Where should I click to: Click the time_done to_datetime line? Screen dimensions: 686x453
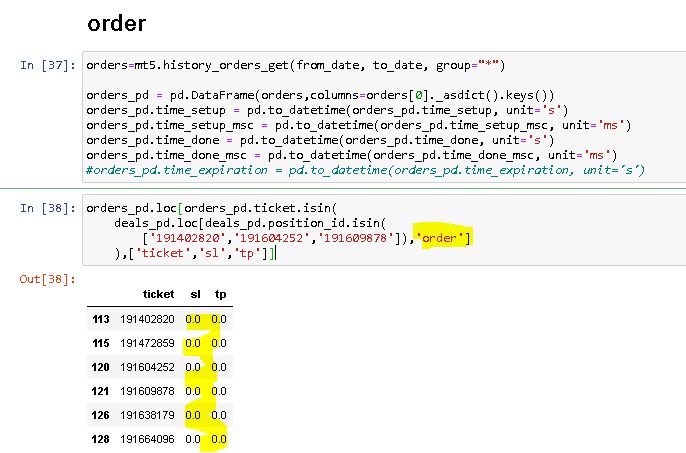pos(320,140)
